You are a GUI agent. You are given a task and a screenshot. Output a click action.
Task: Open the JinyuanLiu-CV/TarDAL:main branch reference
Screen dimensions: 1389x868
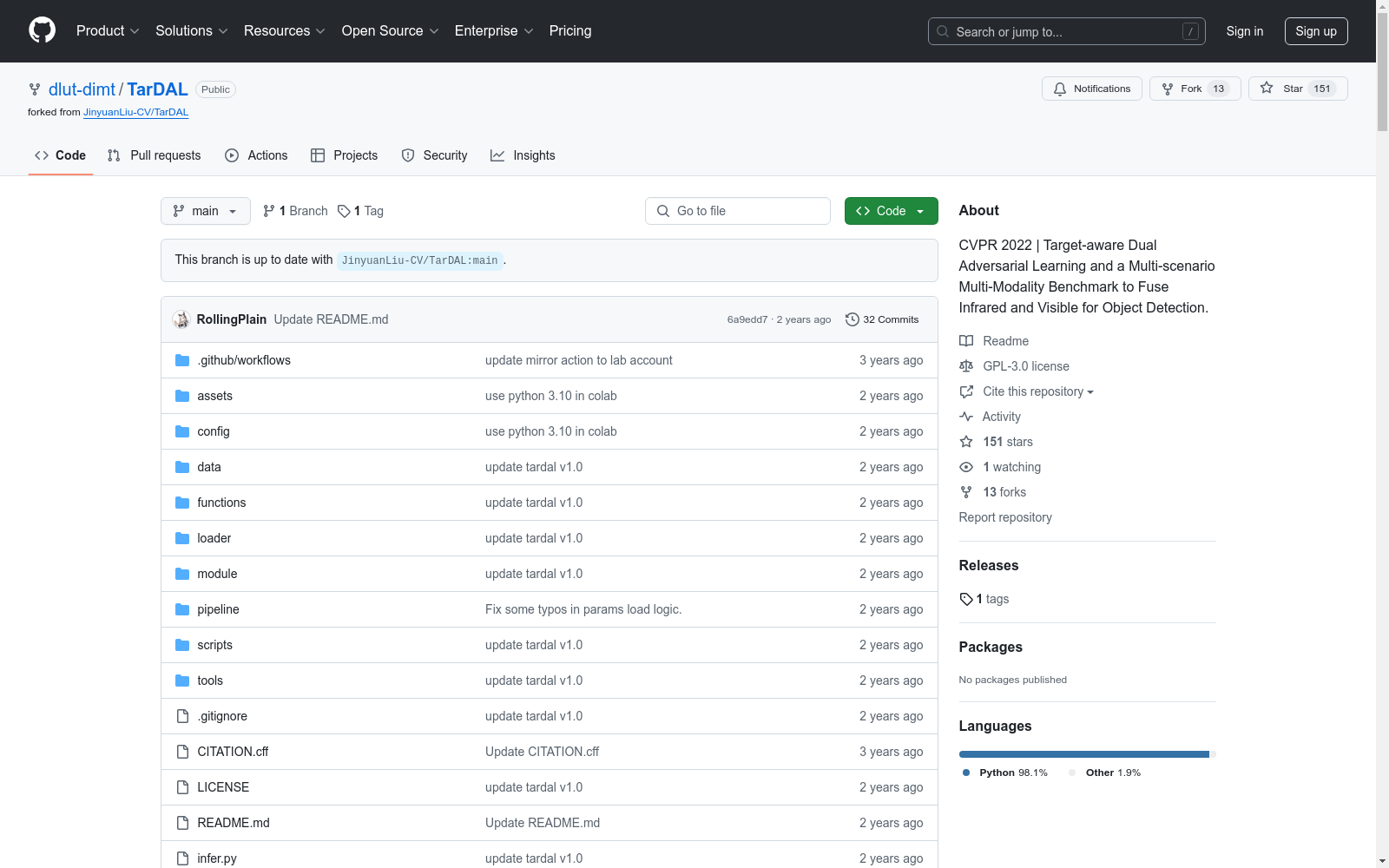420,260
